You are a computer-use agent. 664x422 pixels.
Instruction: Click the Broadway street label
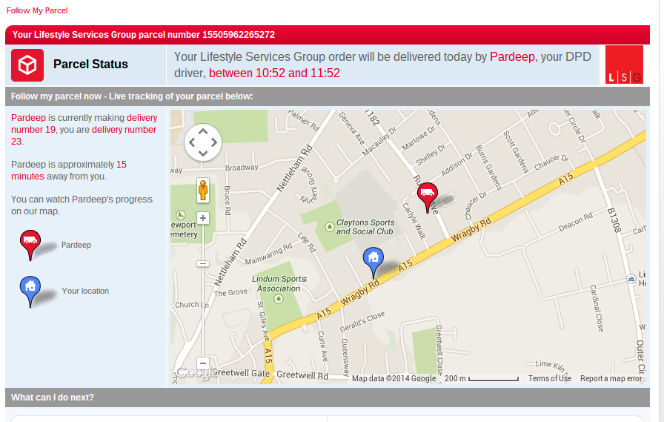pyautogui.click(x=241, y=168)
